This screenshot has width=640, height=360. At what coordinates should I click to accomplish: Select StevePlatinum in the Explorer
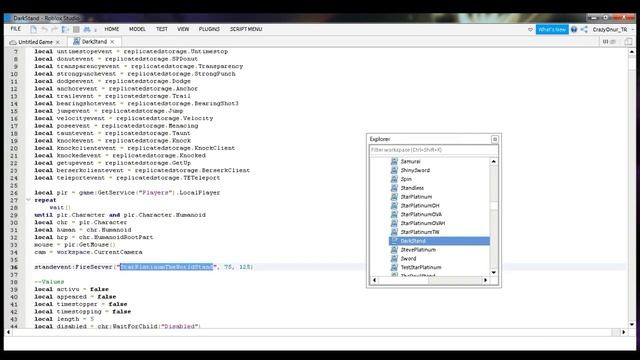pos(418,250)
